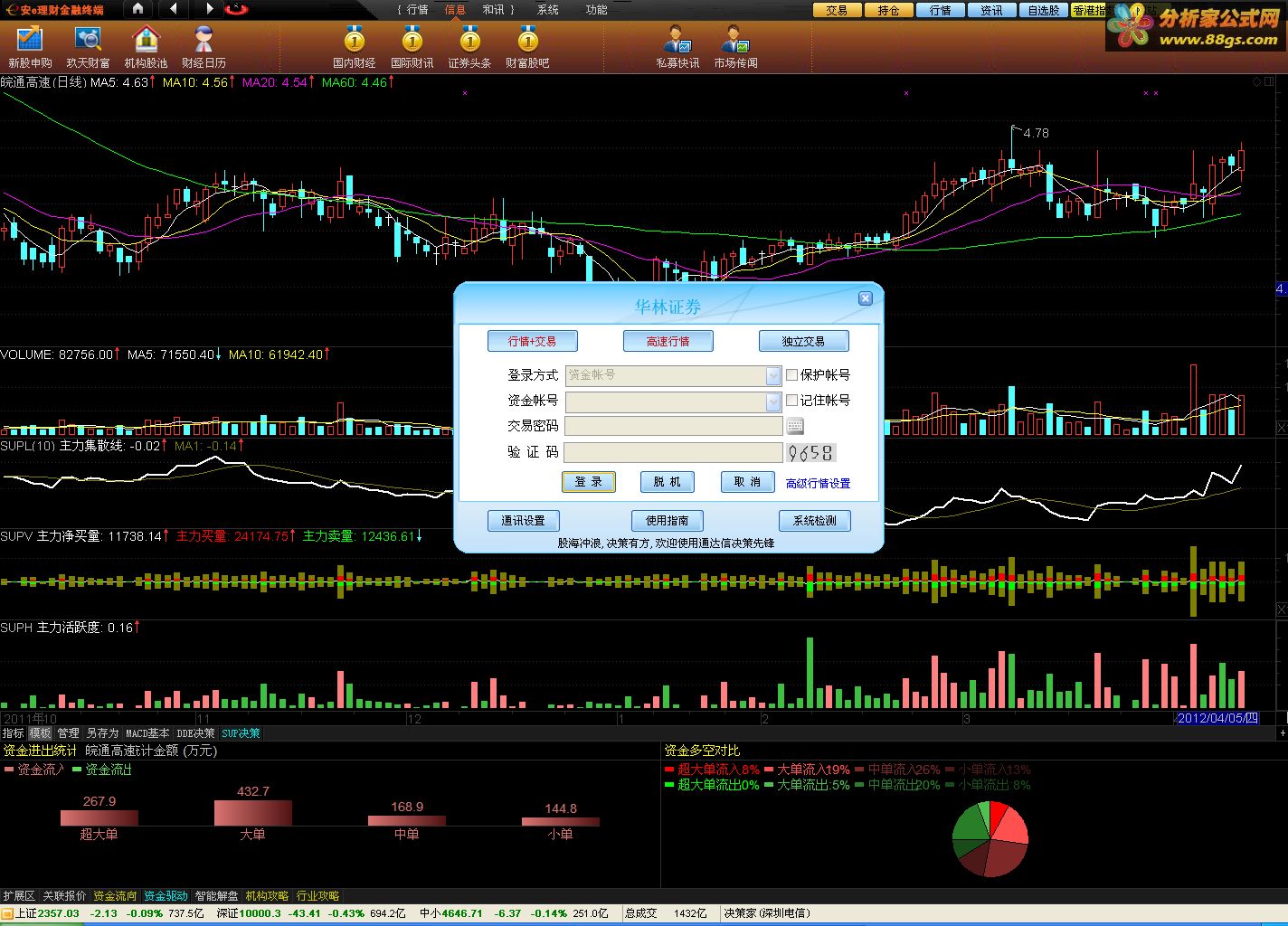Enable the 保护帐号 checkbox

coord(792,374)
